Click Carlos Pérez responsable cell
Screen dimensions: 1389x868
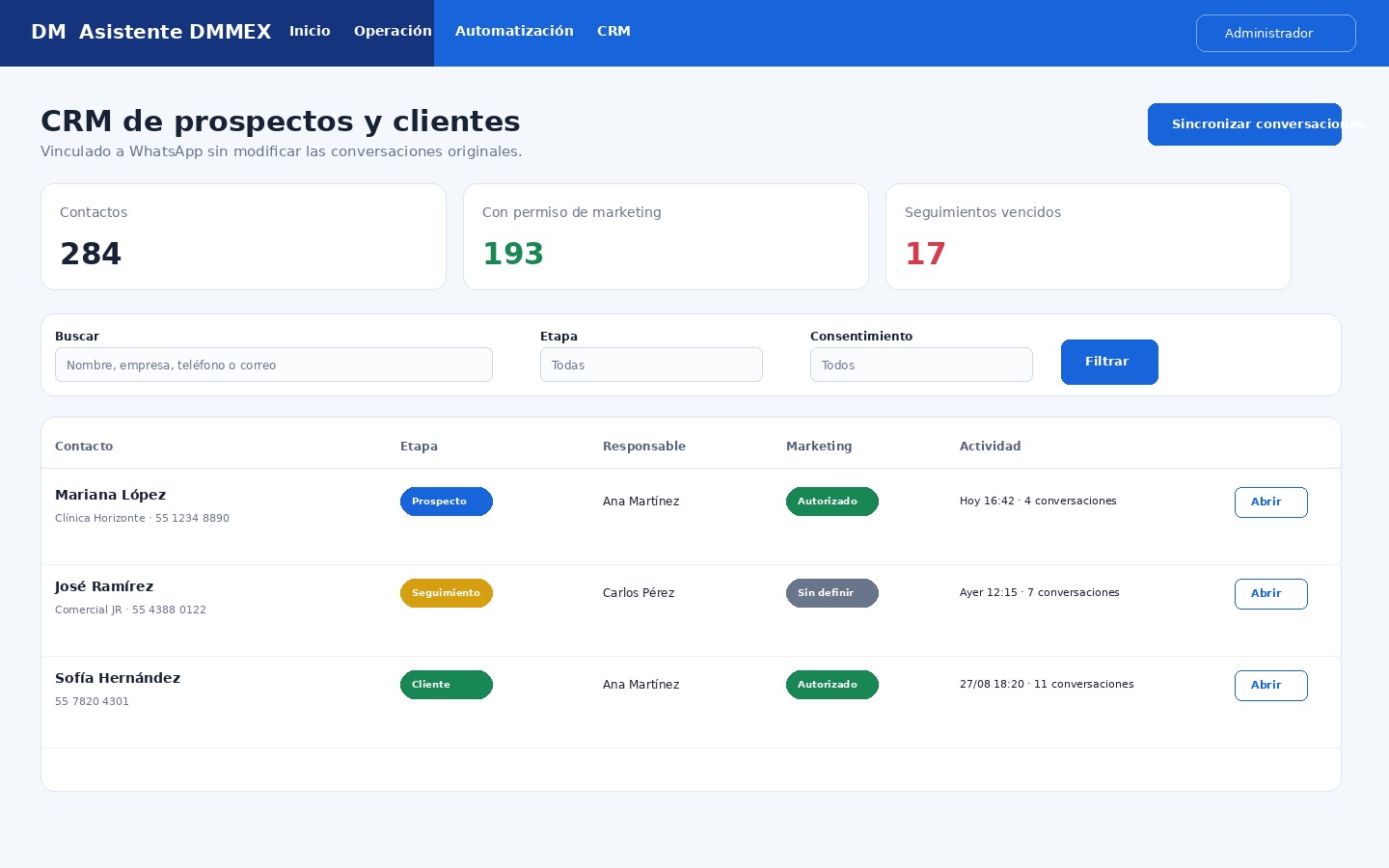coord(639,593)
